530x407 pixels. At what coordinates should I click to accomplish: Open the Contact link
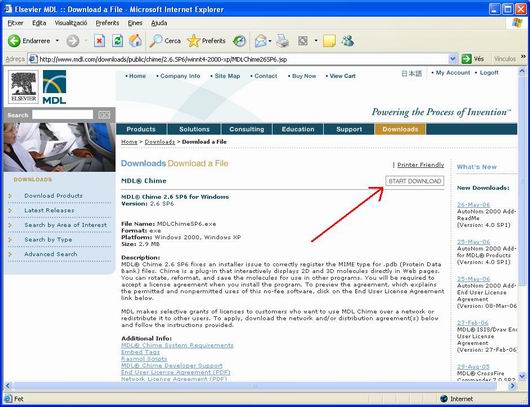(x=266, y=76)
